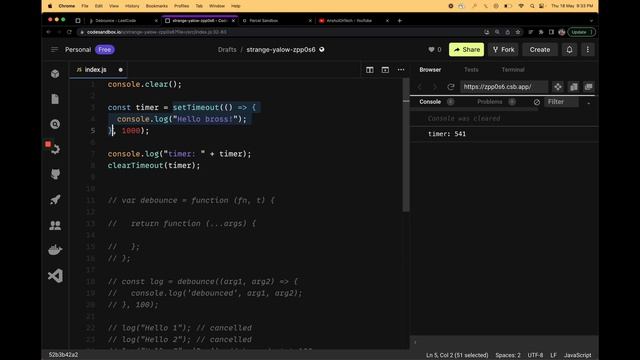Open a new Chrome tab
Viewport: 640px width, 360px height.
point(400,20)
